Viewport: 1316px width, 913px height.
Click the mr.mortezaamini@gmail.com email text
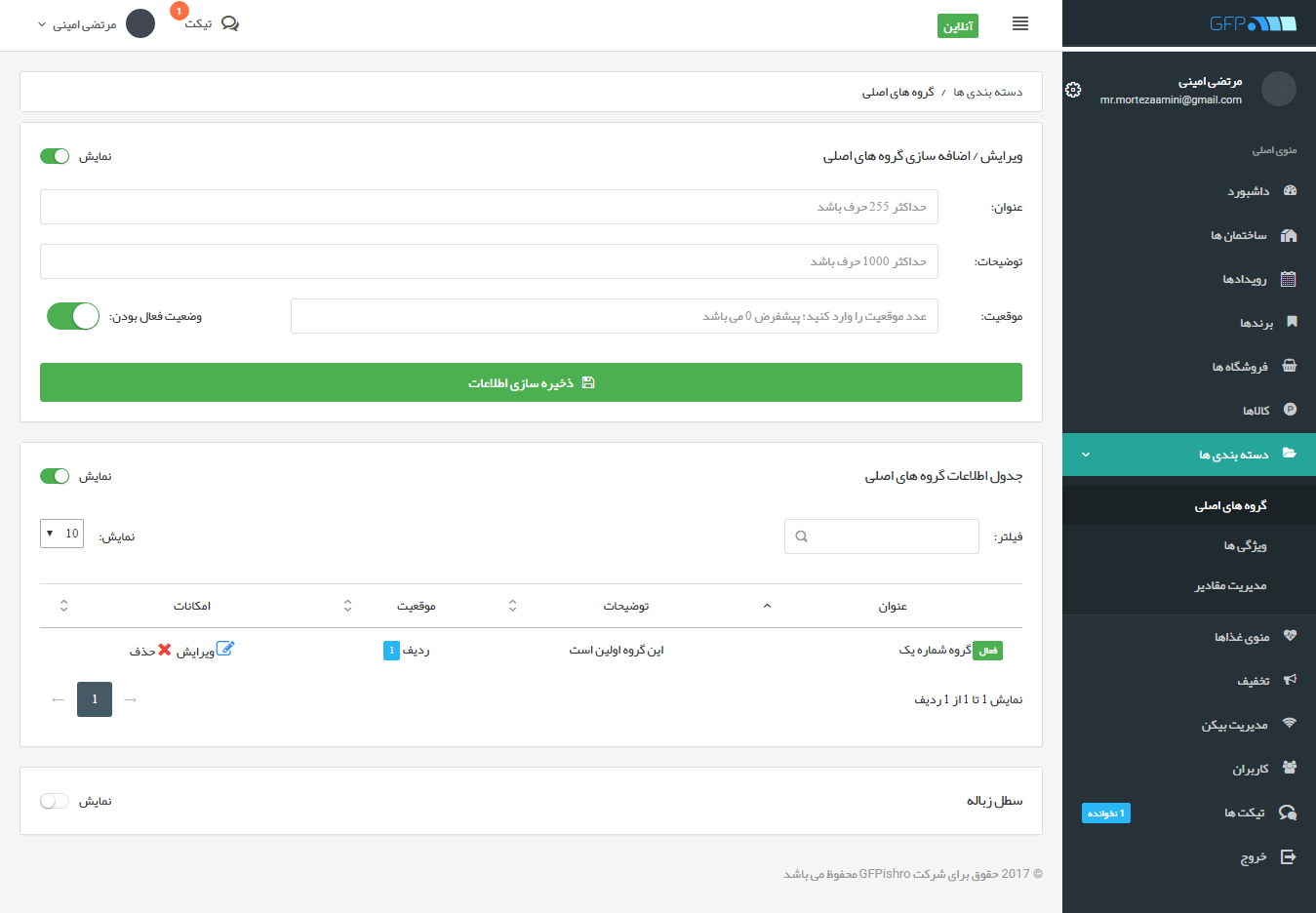(x=1171, y=99)
